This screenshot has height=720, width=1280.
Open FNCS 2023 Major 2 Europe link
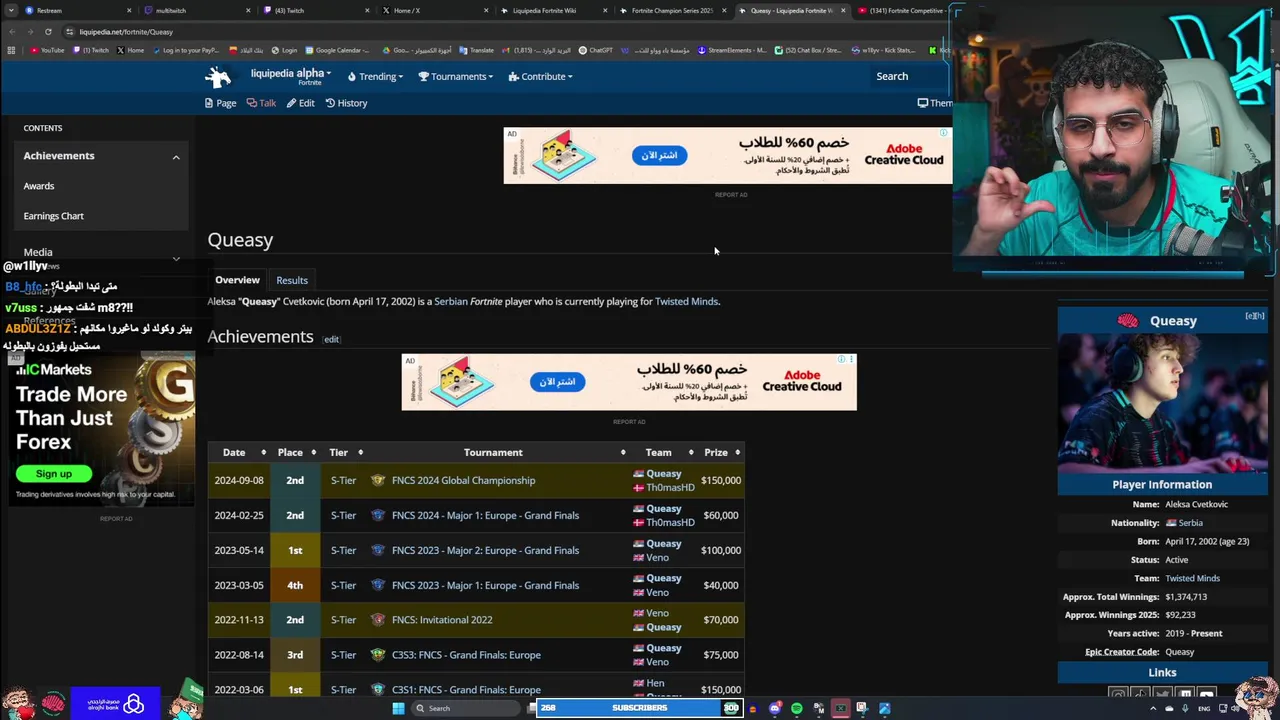point(485,550)
